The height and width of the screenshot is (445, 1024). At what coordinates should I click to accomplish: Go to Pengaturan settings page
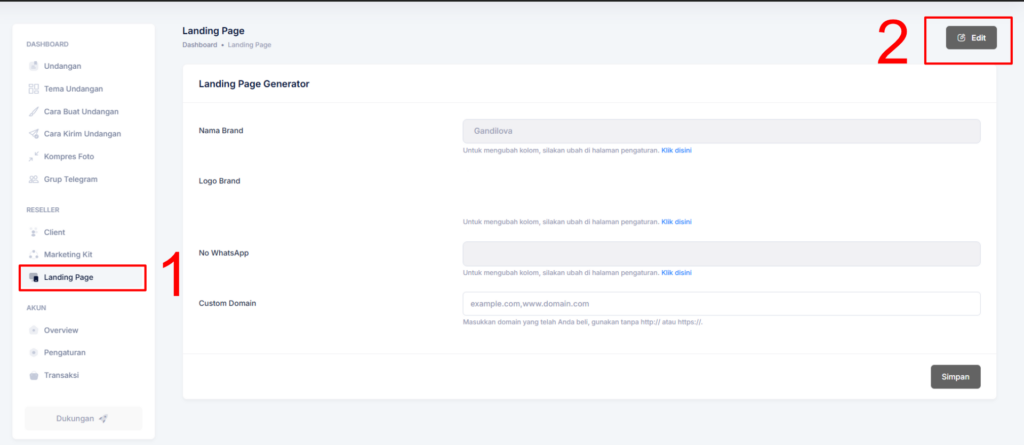(65, 353)
